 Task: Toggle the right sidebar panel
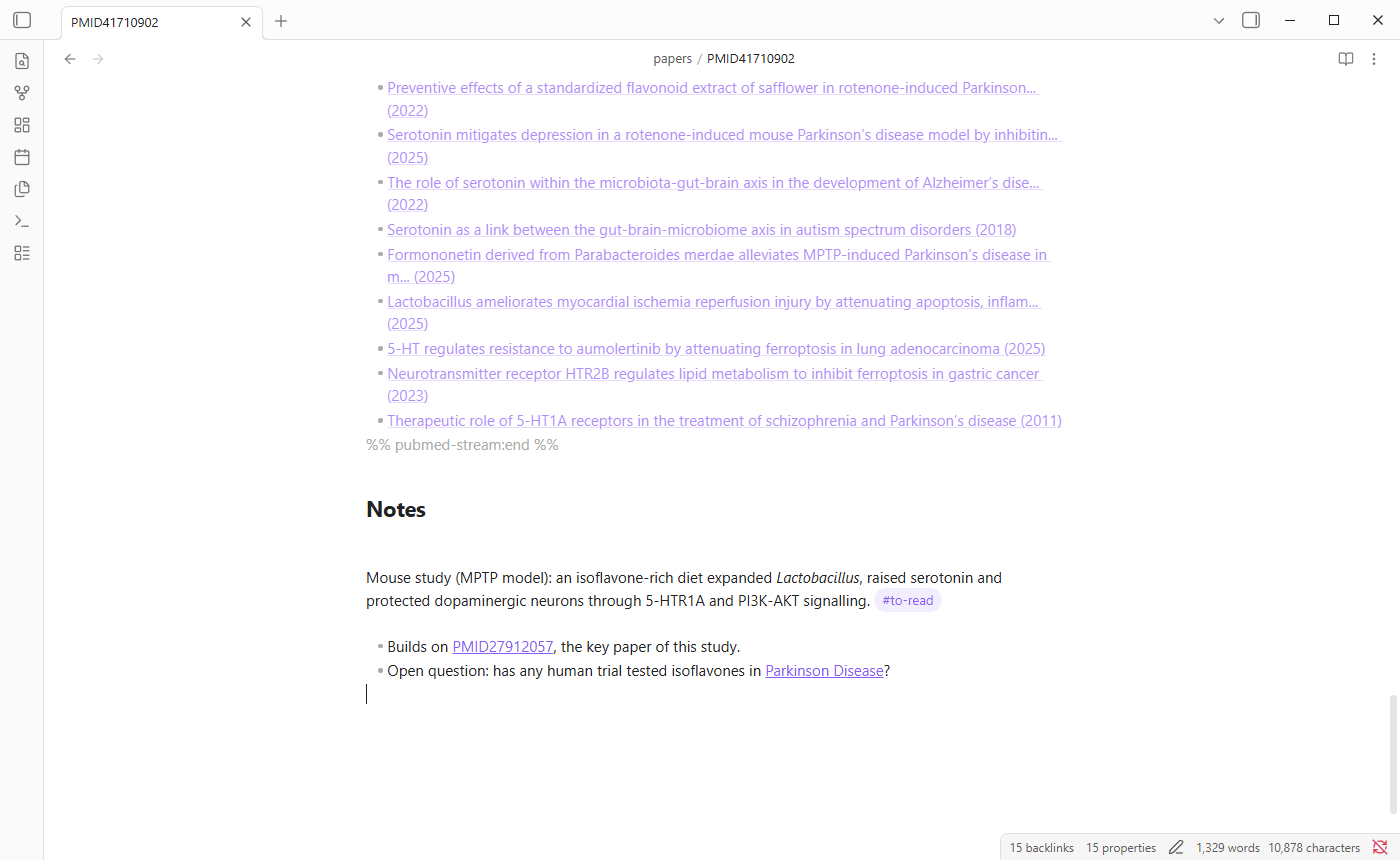1251,20
